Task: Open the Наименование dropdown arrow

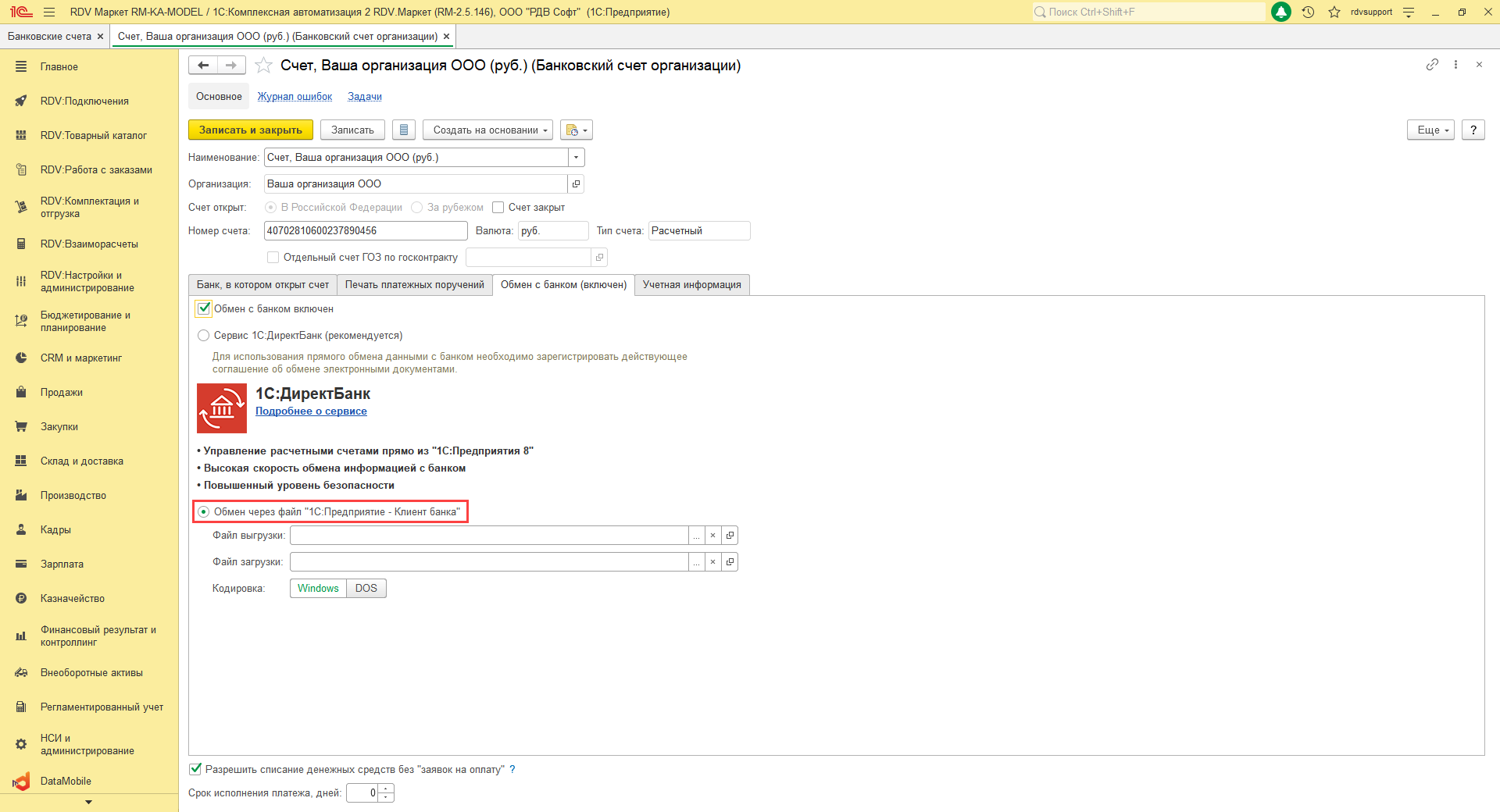Action: [x=576, y=158]
